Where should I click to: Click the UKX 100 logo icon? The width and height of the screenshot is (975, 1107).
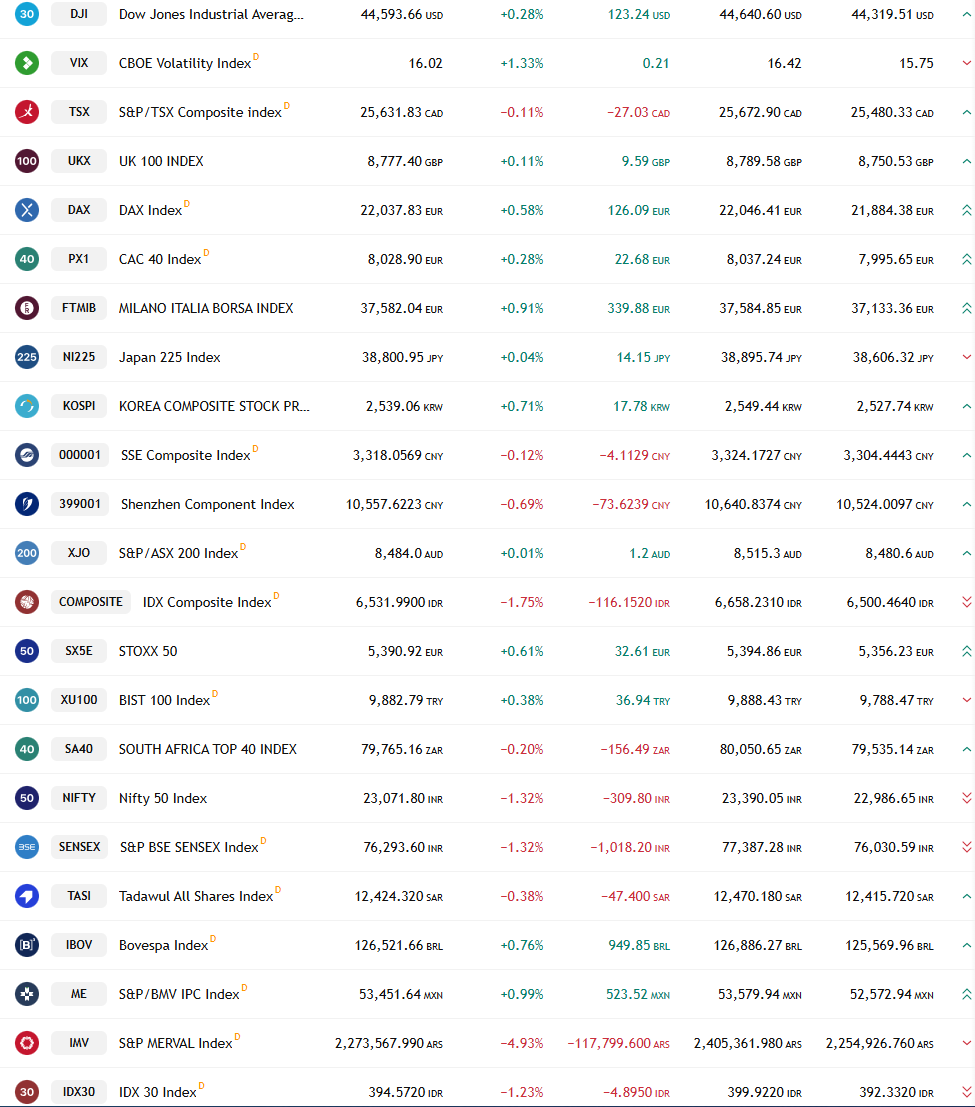(27, 161)
